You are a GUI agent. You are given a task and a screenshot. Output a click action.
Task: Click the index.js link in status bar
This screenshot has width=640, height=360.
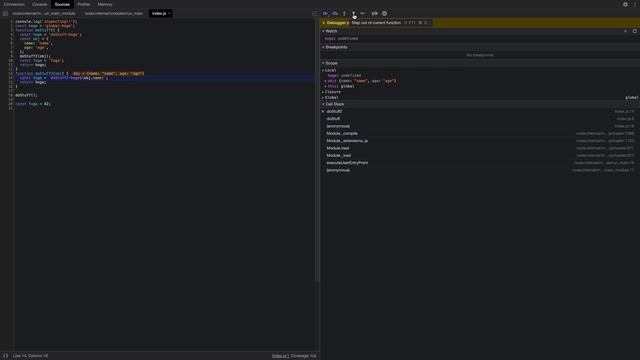pyautogui.click(x=280, y=356)
